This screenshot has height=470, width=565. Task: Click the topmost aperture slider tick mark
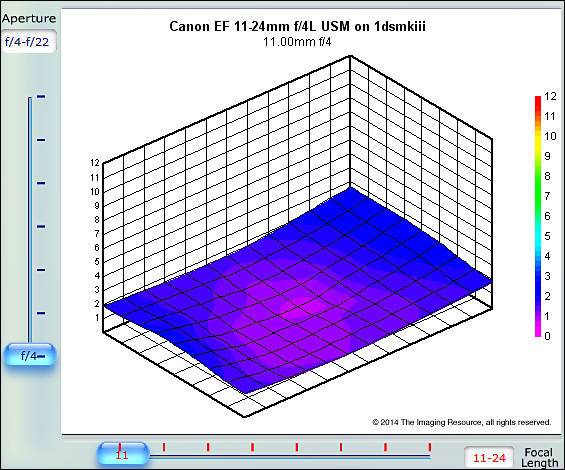pyautogui.click(x=41, y=97)
